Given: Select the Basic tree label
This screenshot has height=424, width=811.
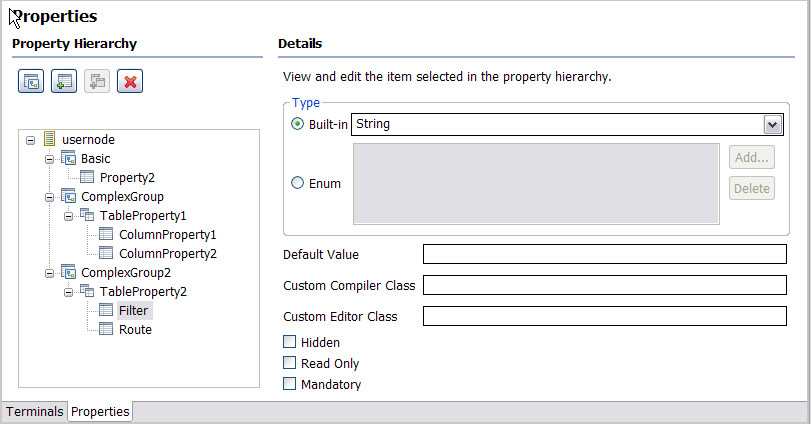Looking at the screenshot, I should (96, 159).
